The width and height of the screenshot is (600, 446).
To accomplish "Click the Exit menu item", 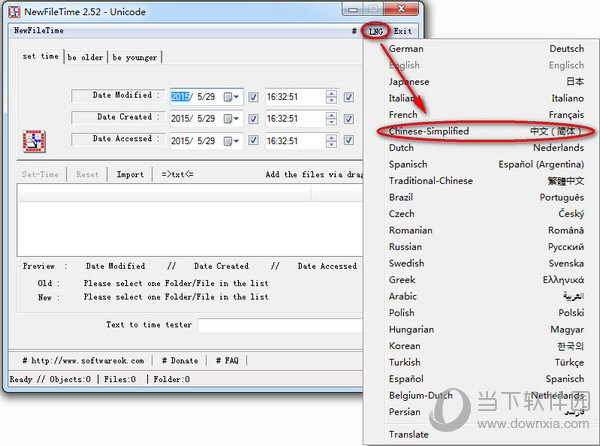I will point(403,31).
